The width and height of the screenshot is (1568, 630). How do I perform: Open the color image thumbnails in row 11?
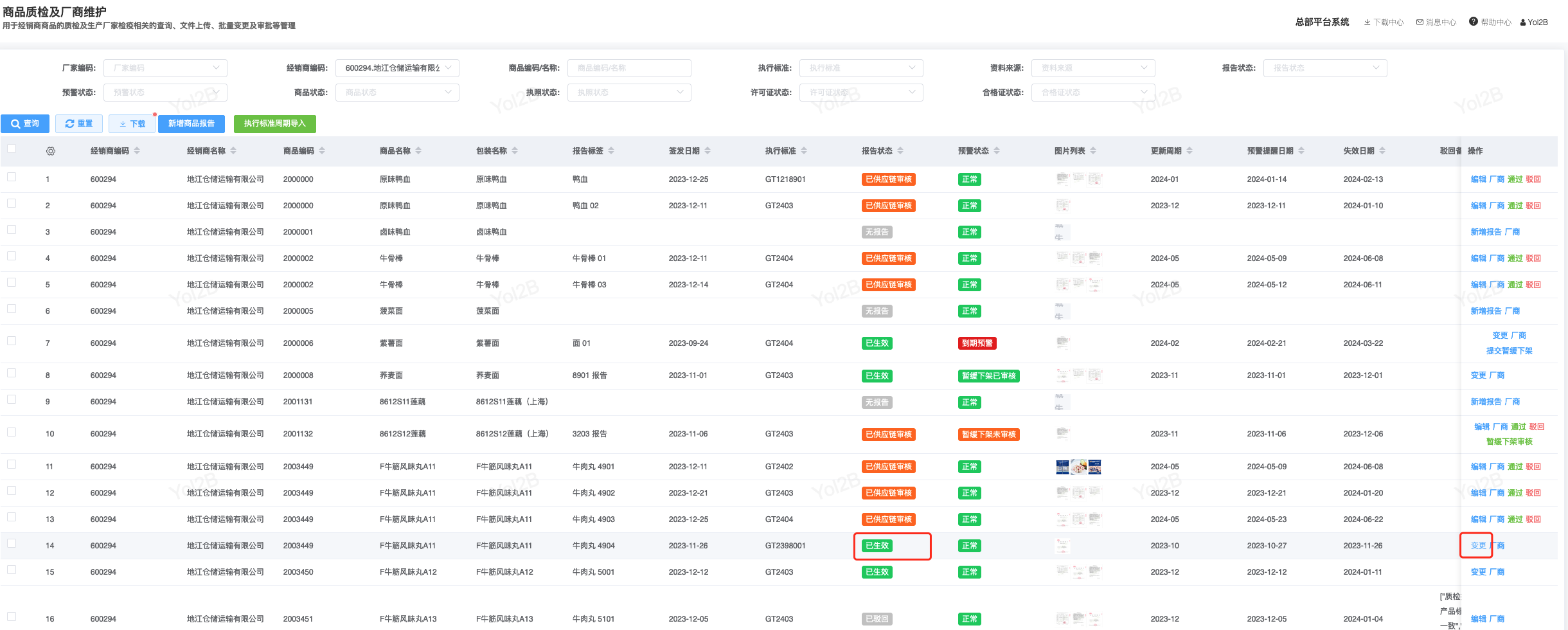(x=1078, y=467)
